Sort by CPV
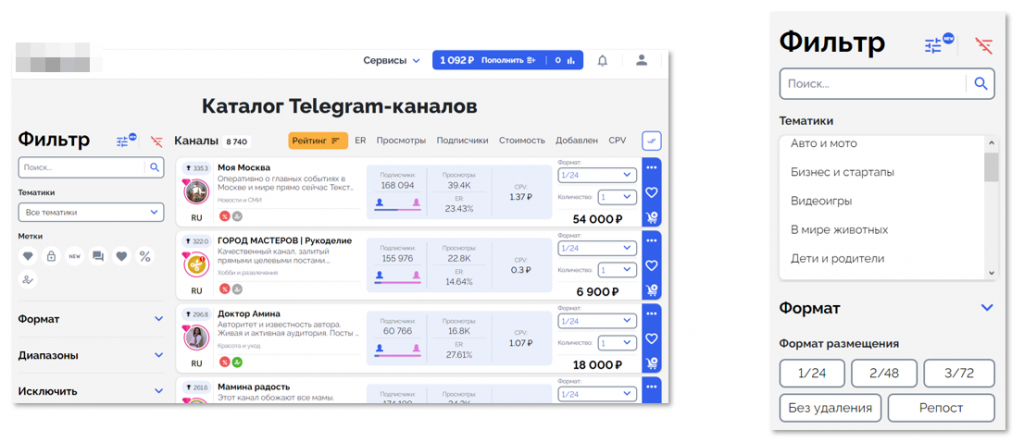 click(617, 140)
